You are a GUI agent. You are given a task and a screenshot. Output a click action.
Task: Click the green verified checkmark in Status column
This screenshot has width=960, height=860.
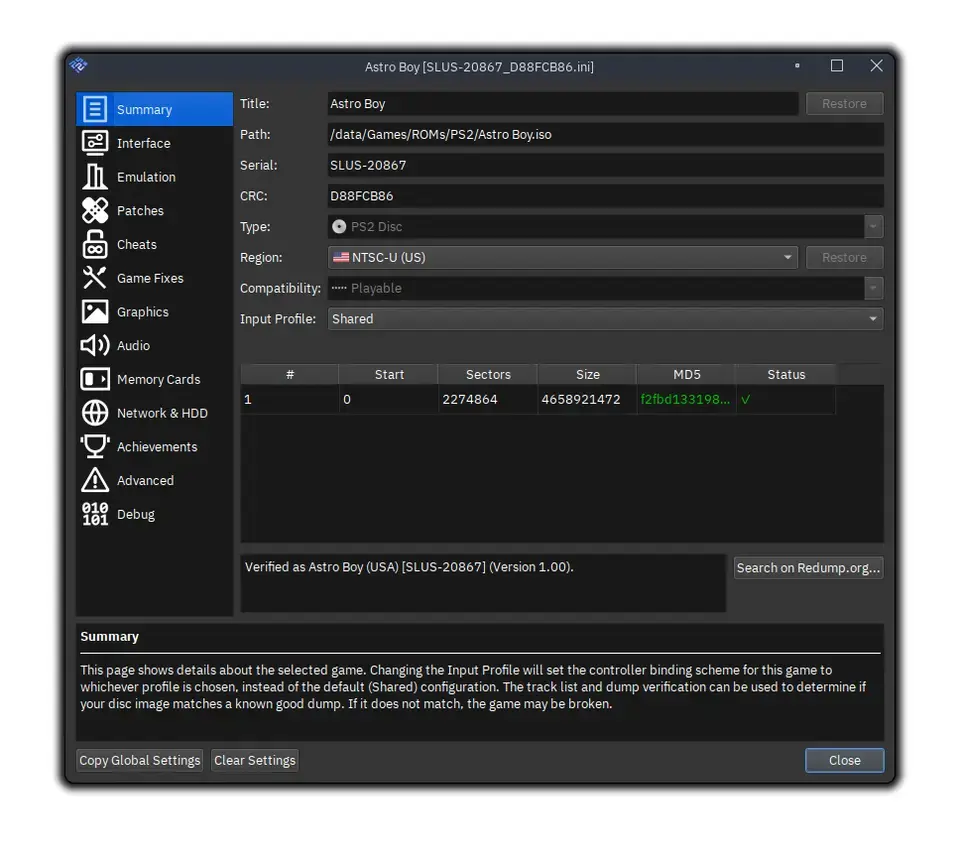(x=746, y=399)
